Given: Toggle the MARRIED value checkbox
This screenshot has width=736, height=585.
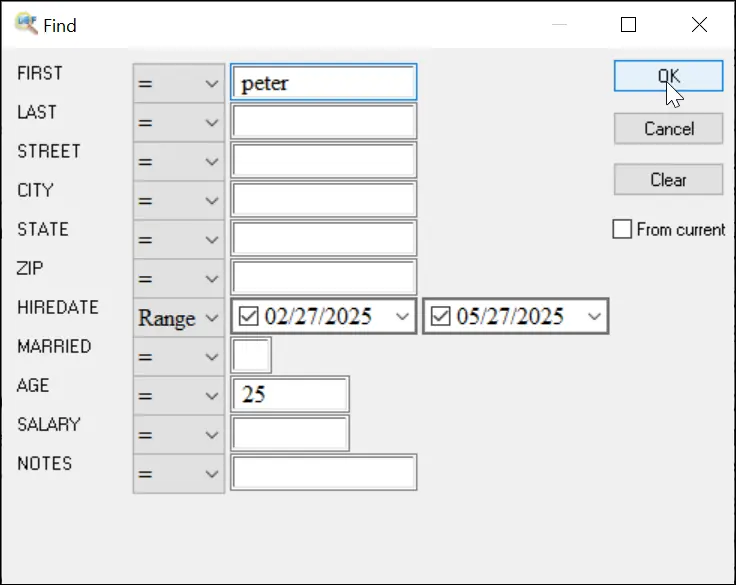Looking at the screenshot, I should click(x=251, y=355).
